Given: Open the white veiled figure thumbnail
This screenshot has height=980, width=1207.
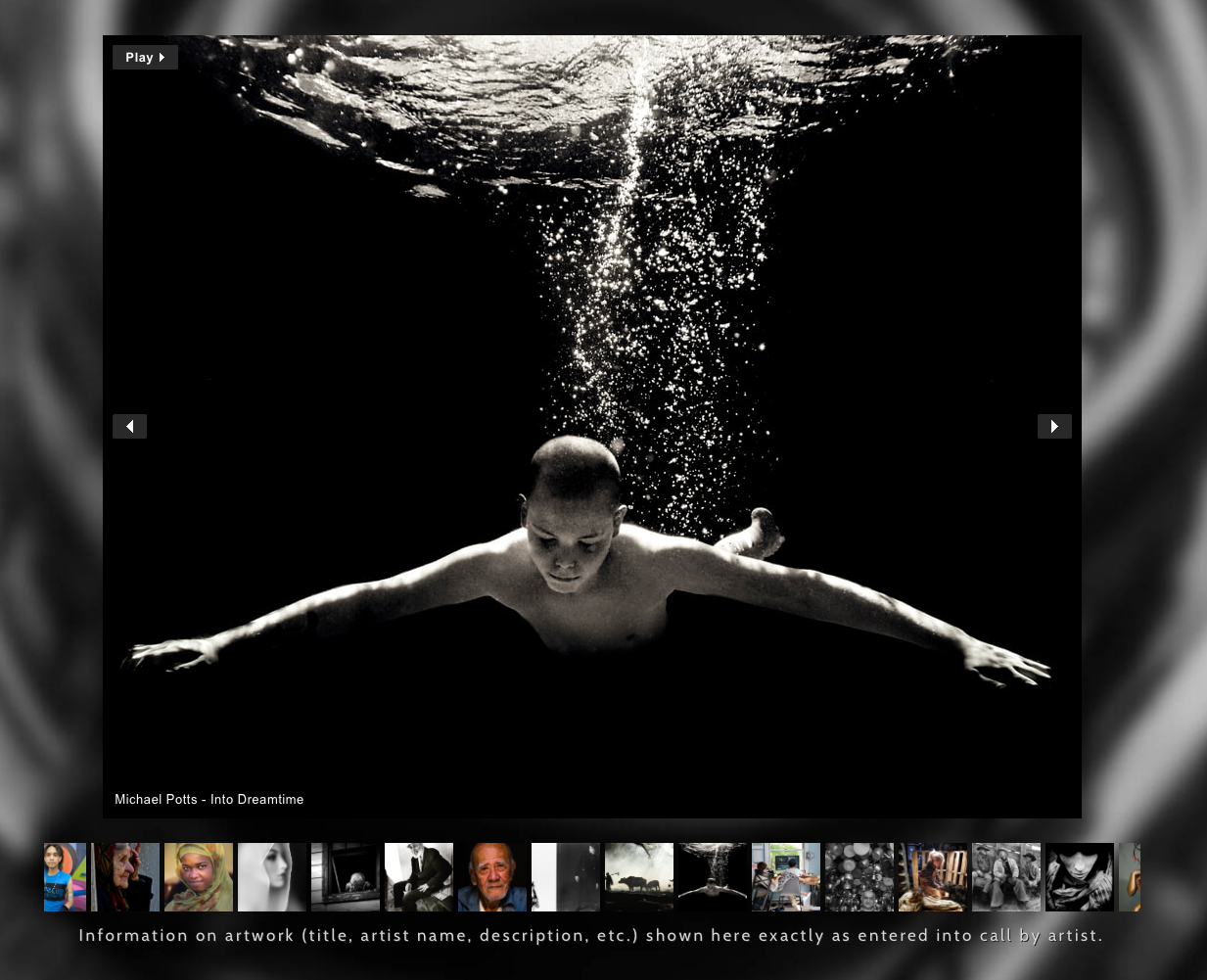Looking at the screenshot, I should (272, 877).
